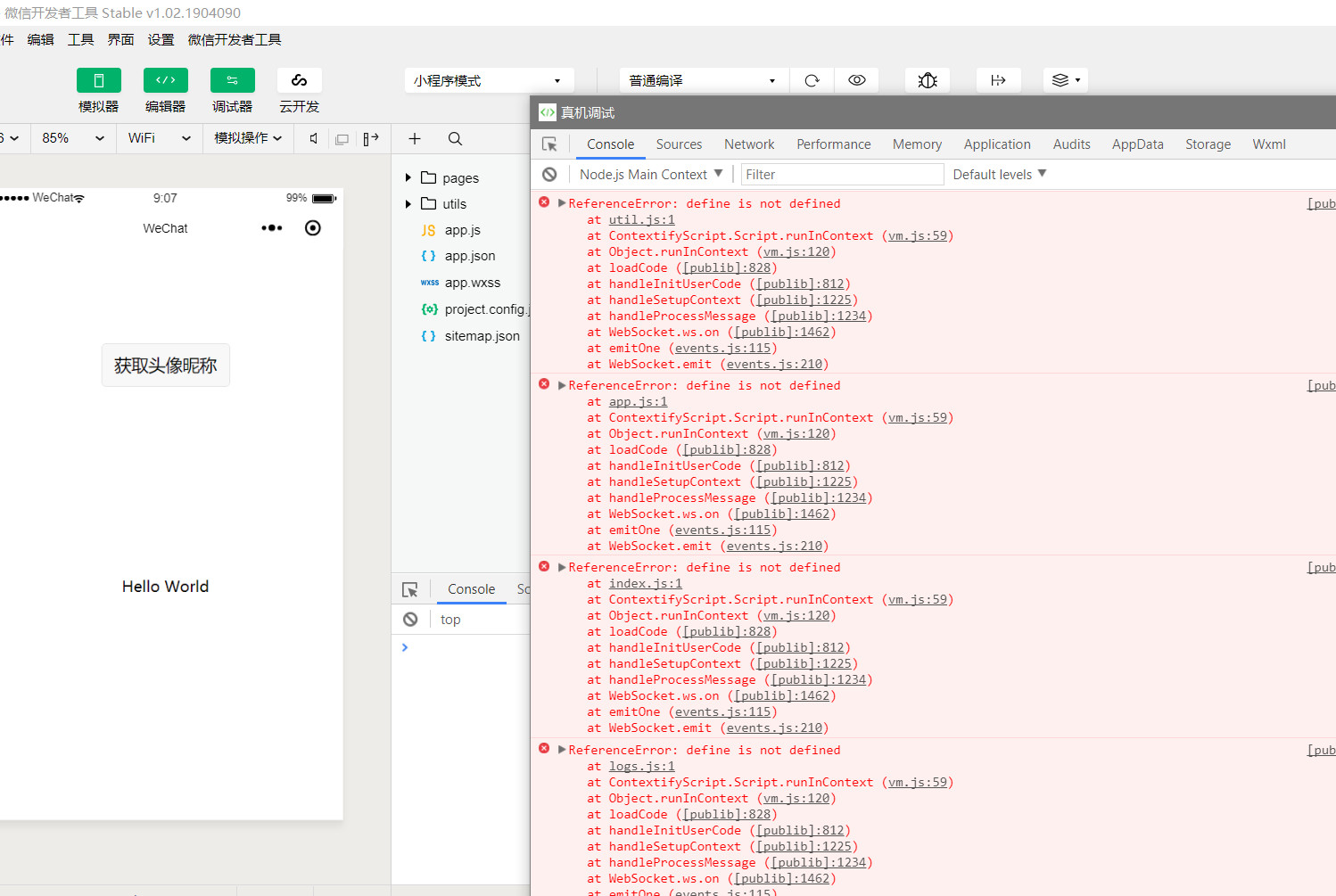
Task: Switch to the Storage tab
Action: coord(1208,144)
